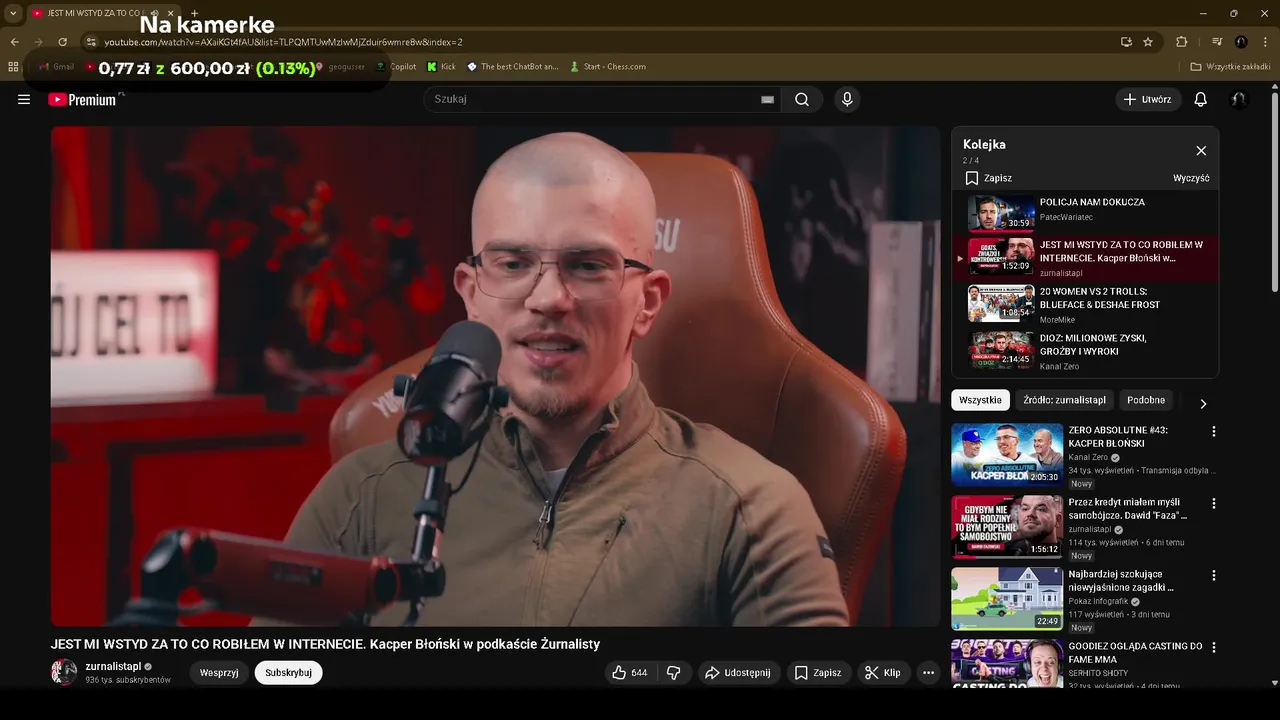1280x720 pixels.
Task: Open the Chrome profile avatar
Action: click(1241, 42)
